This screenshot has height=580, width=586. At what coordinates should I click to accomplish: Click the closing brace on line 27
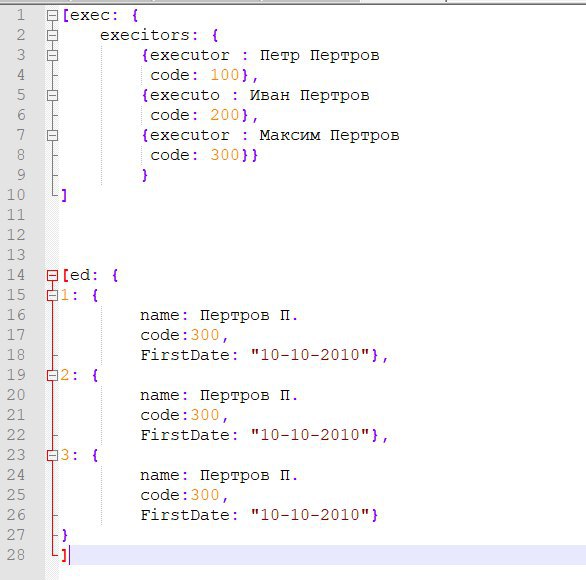tap(64, 535)
